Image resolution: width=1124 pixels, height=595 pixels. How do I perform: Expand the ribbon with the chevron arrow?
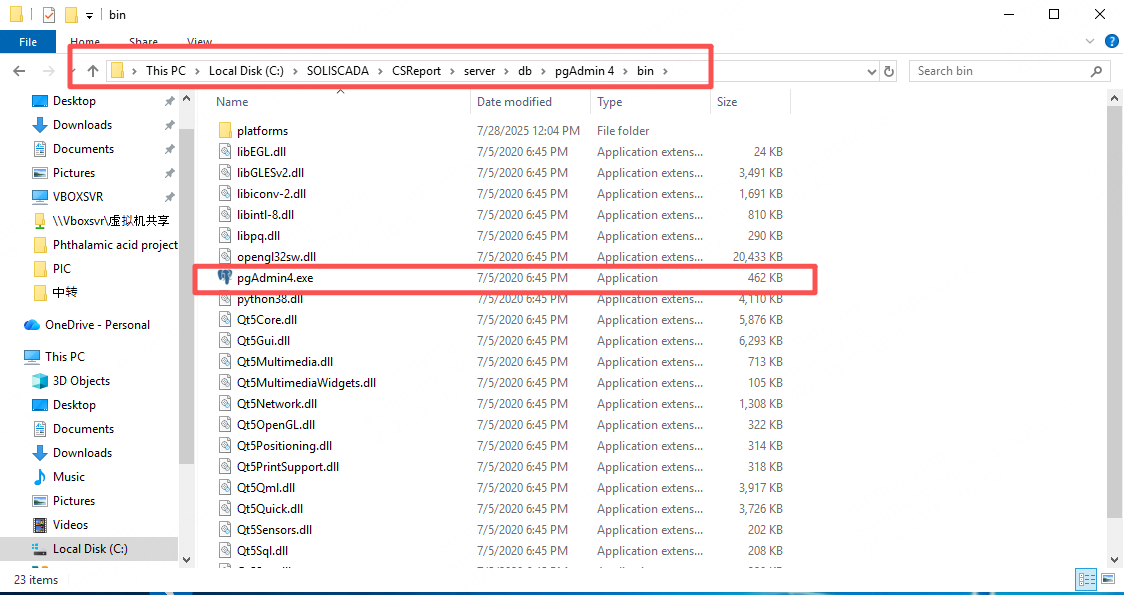pos(1091,42)
